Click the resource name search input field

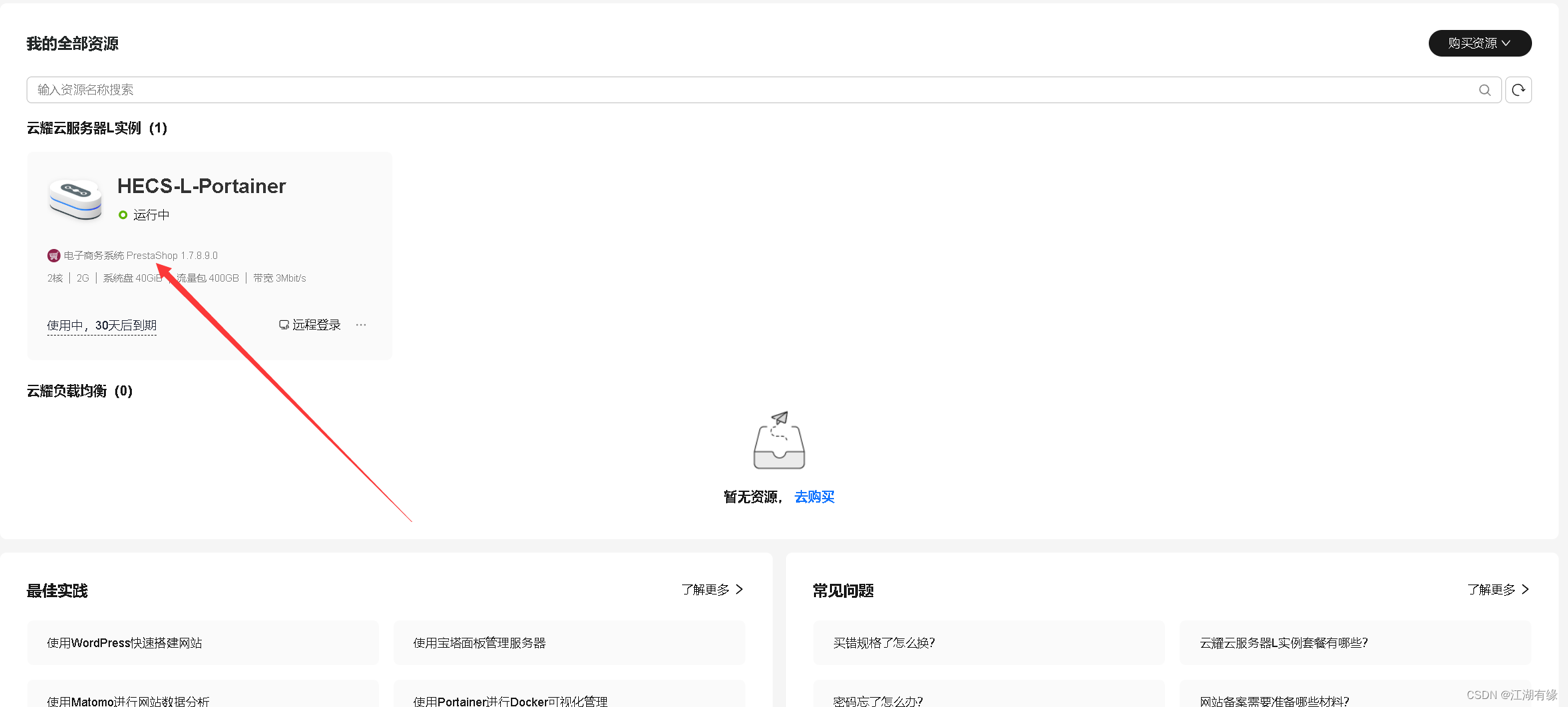coord(400,90)
